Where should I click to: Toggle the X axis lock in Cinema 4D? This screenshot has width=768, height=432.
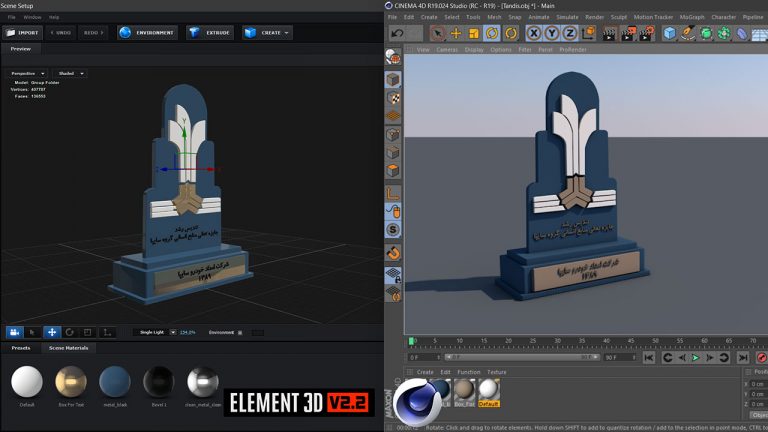pos(534,33)
